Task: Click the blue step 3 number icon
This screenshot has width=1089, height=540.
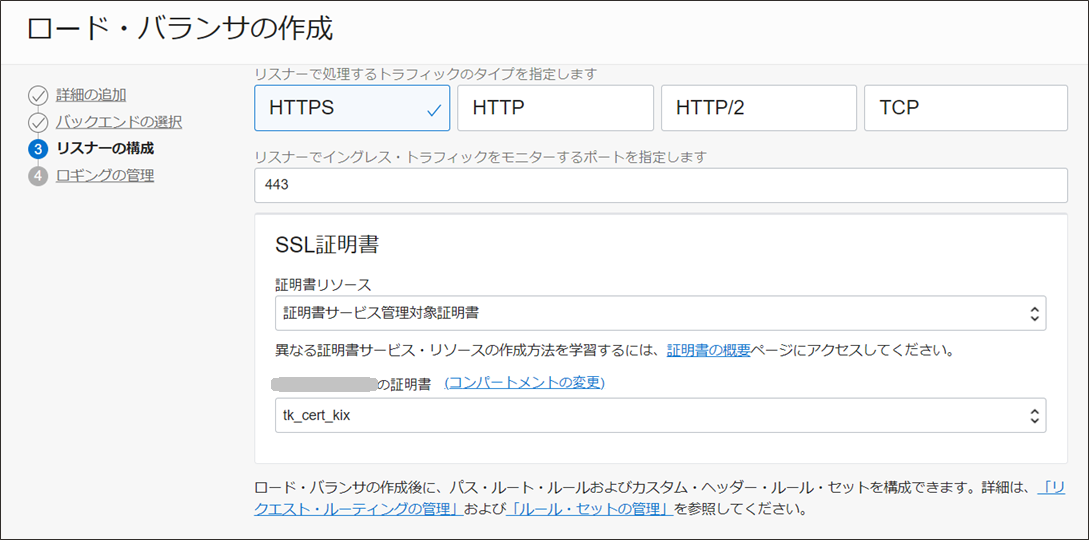Action: pyautogui.click(x=38, y=149)
